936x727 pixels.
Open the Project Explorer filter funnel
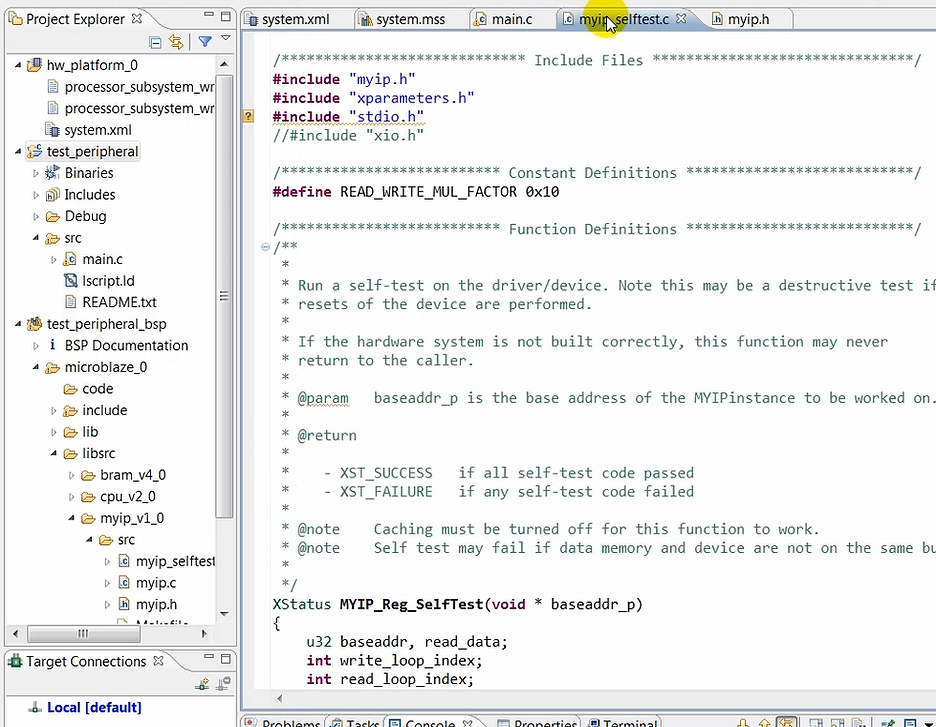(203, 42)
